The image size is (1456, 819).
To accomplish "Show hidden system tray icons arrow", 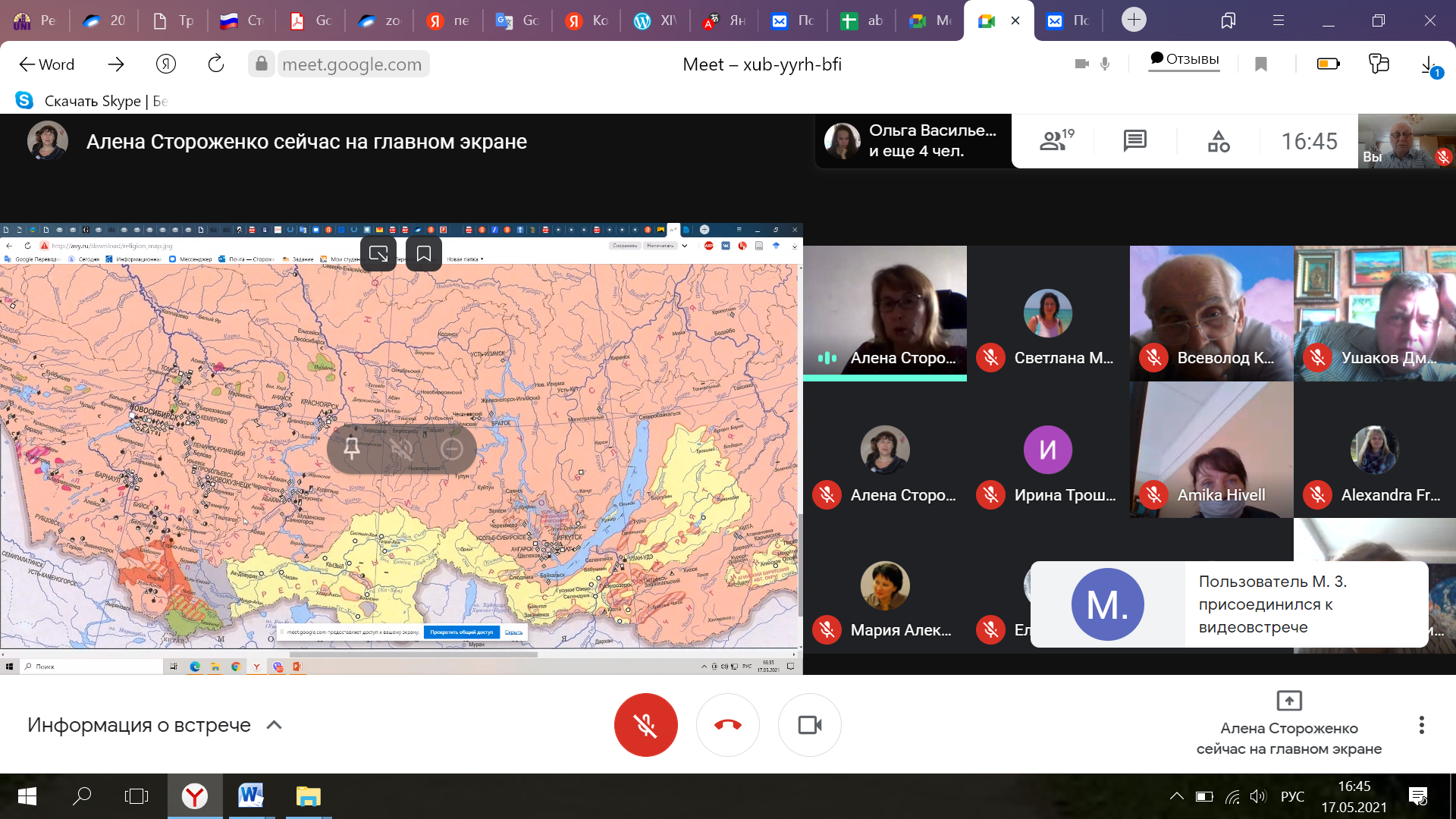I will 1176,796.
